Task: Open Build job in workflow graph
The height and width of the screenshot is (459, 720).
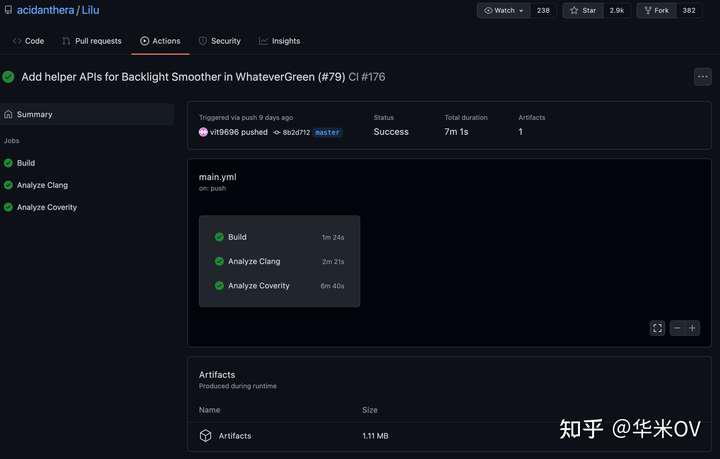Action: (279, 237)
